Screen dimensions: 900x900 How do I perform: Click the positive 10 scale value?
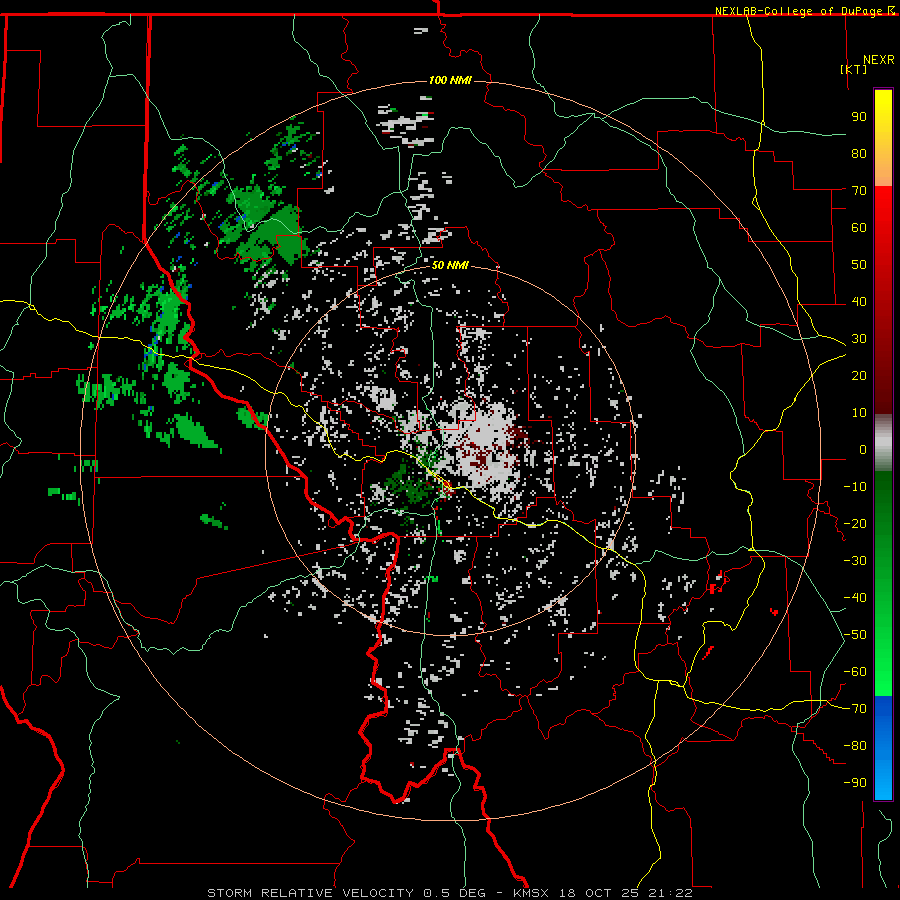(x=859, y=413)
